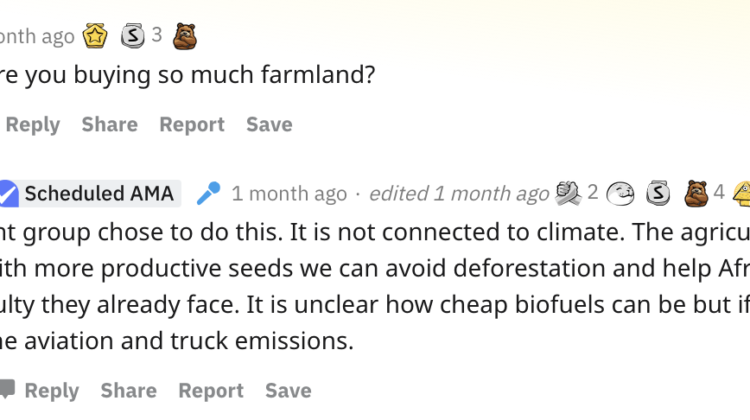Share the farmland question comment
Viewport: 750px width, 420px height.
pos(109,125)
